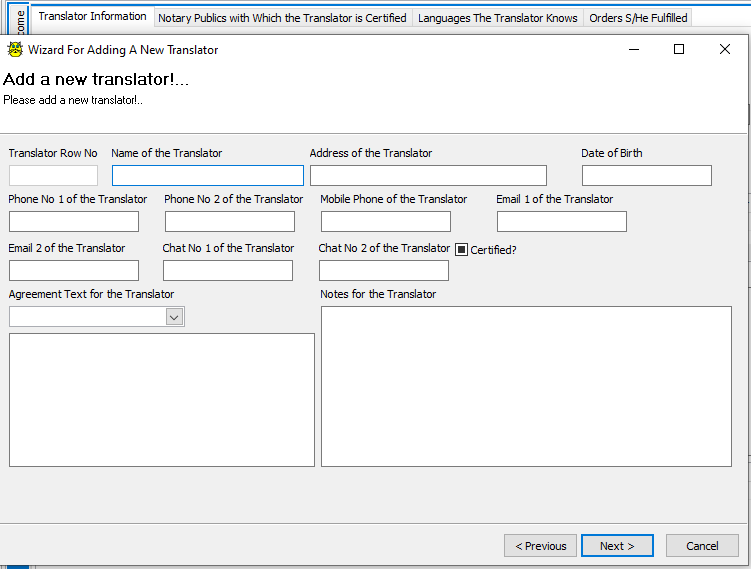Click the Translator Row No field
The height and width of the screenshot is (569, 751).
pyautogui.click(x=53, y=175)
